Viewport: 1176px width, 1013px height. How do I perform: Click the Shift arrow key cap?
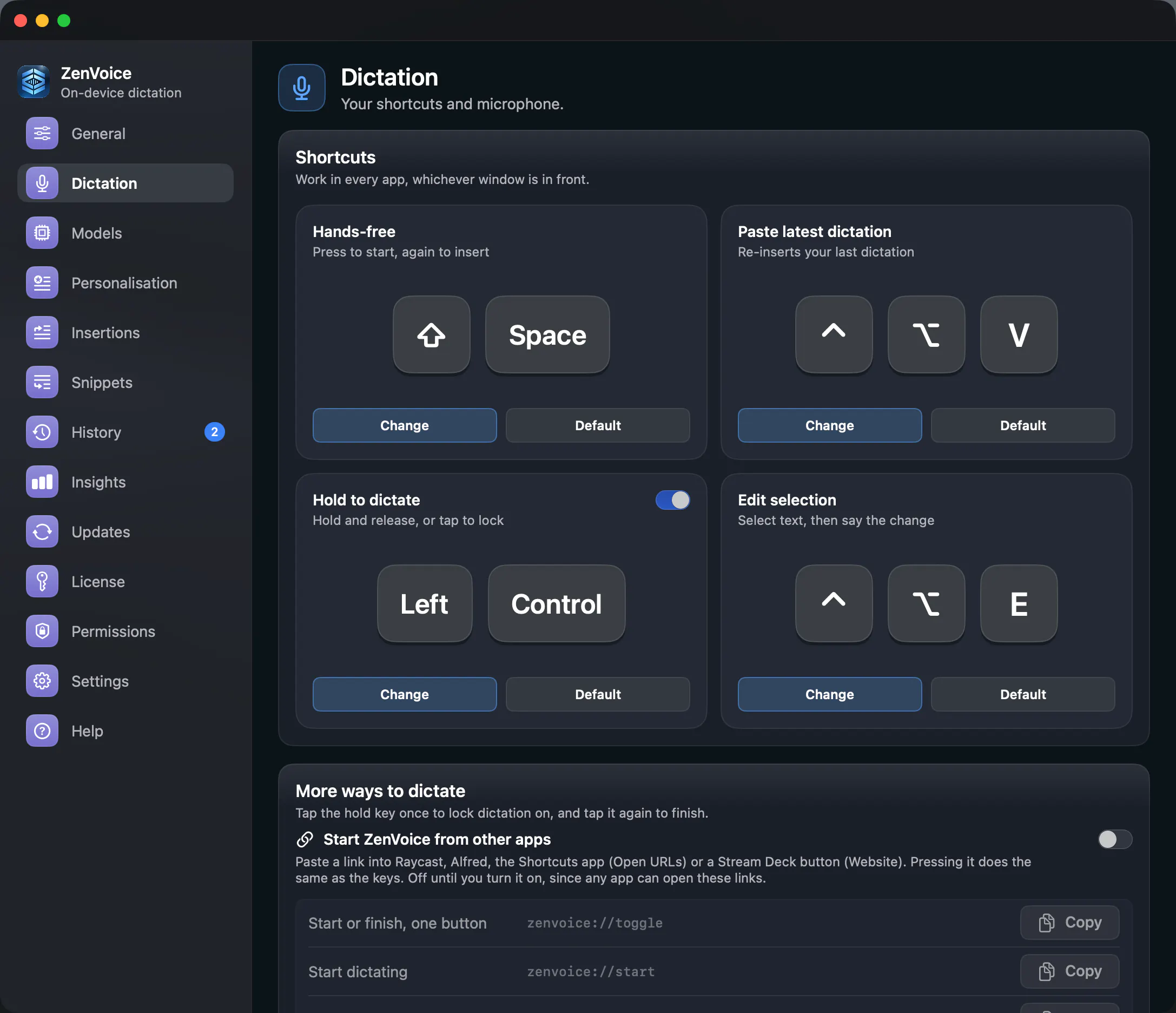click(431, 334)
